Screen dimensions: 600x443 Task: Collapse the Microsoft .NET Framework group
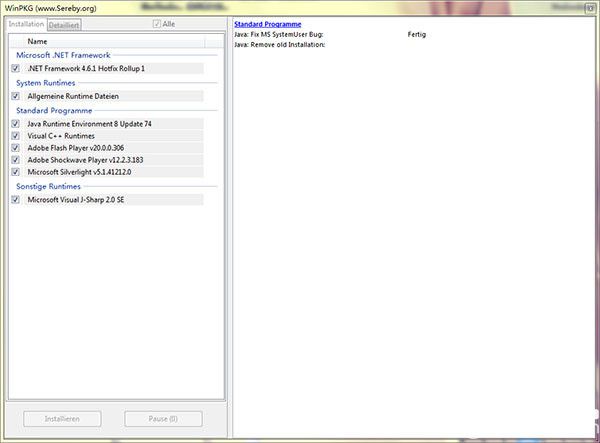coord(63,55)
